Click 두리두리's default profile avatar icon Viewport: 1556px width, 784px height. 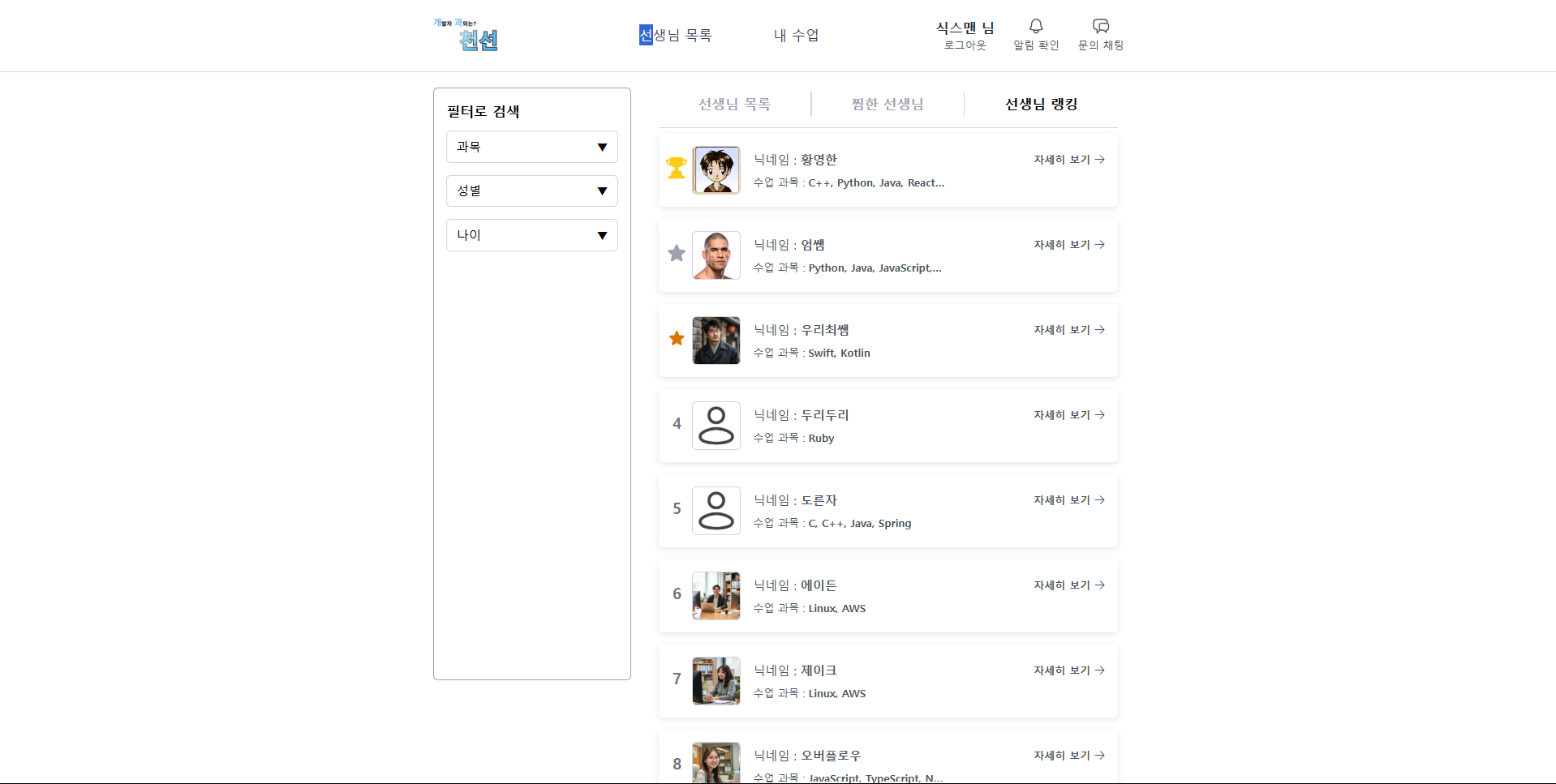coord(716,426)
